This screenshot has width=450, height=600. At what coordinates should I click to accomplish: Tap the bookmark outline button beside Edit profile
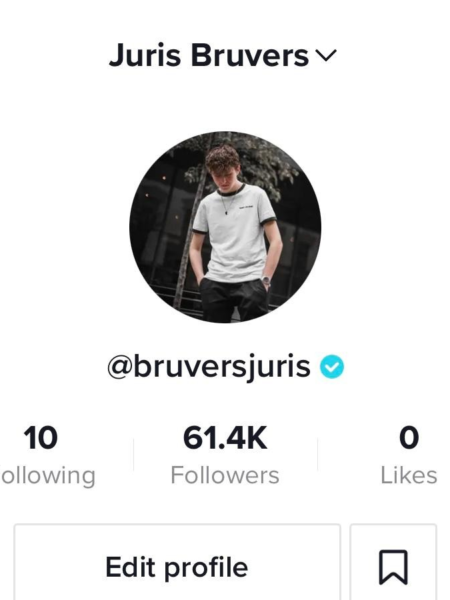coord(393,562)
